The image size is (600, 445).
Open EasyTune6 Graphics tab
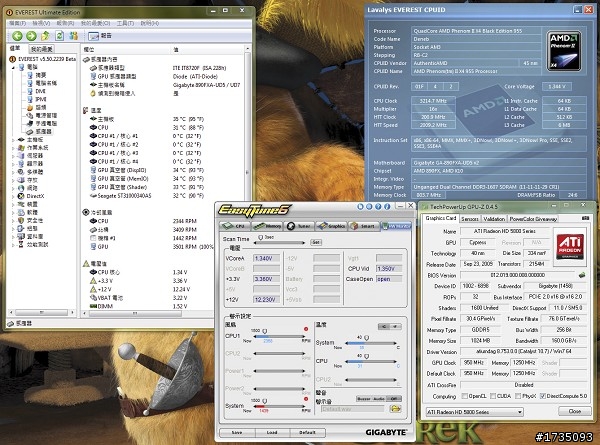[331, 226]
